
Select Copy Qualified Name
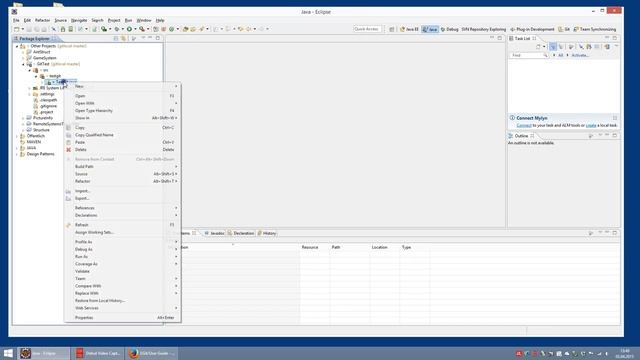coord(122,135)
